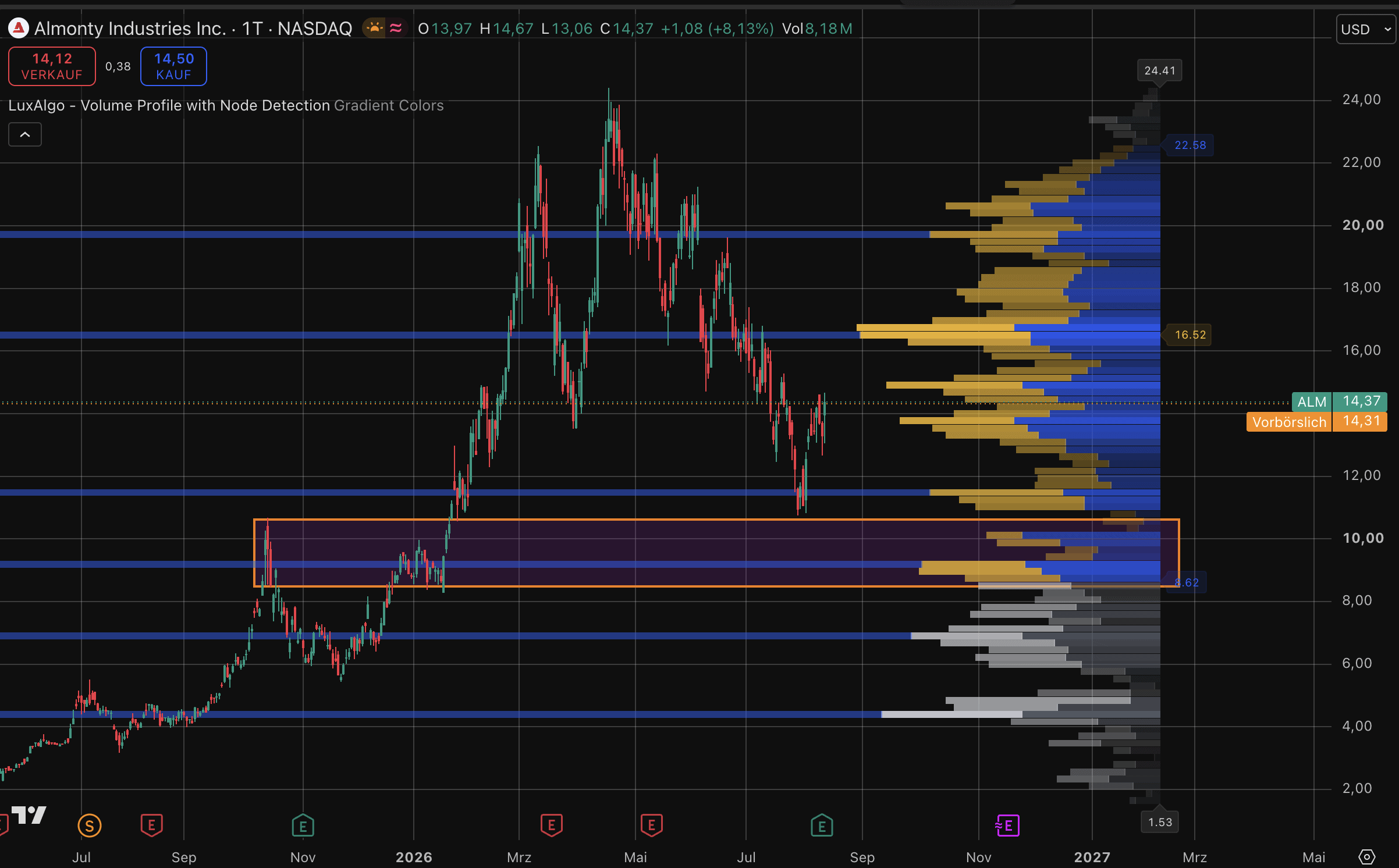Open the USD currency dropdown
This screenshot has height=868, width=1399.
pyautogui.click(x=1366, y=29)
